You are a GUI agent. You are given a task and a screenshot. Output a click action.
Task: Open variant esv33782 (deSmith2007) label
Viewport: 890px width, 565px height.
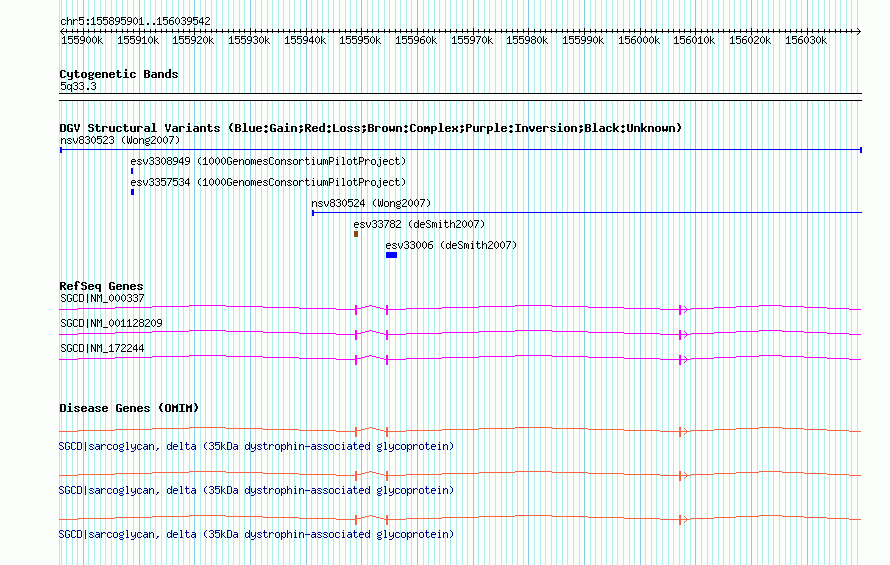[x=419, y=224]
